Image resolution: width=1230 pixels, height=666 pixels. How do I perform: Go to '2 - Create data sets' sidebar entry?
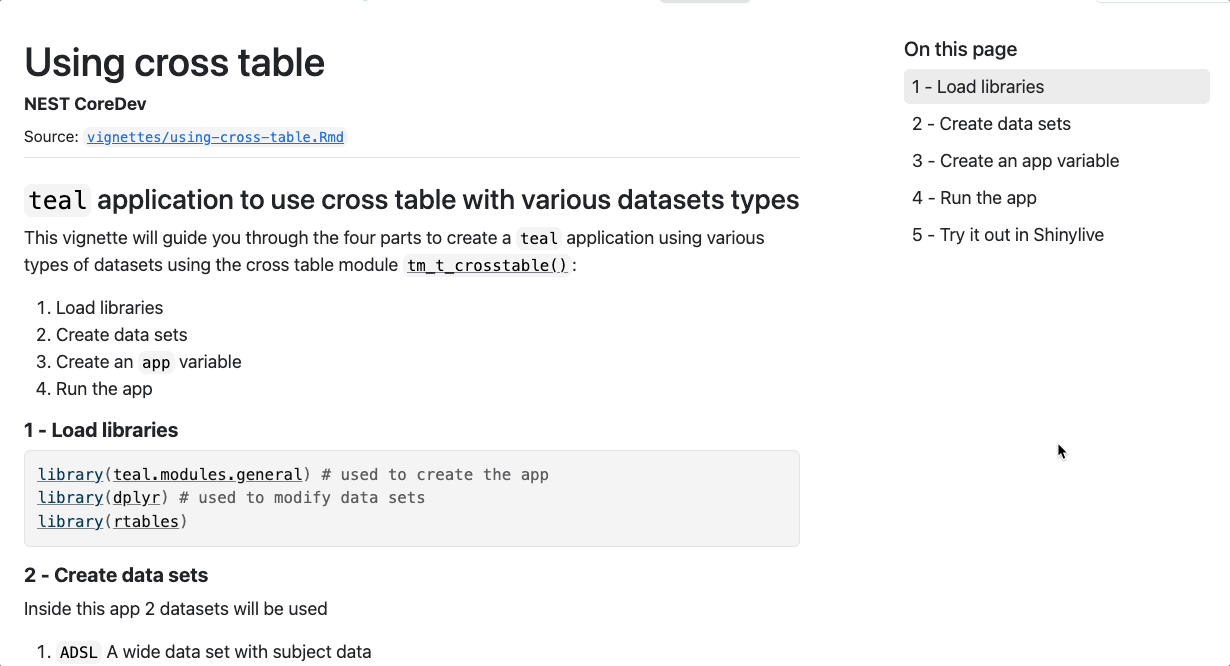(991, 124)
